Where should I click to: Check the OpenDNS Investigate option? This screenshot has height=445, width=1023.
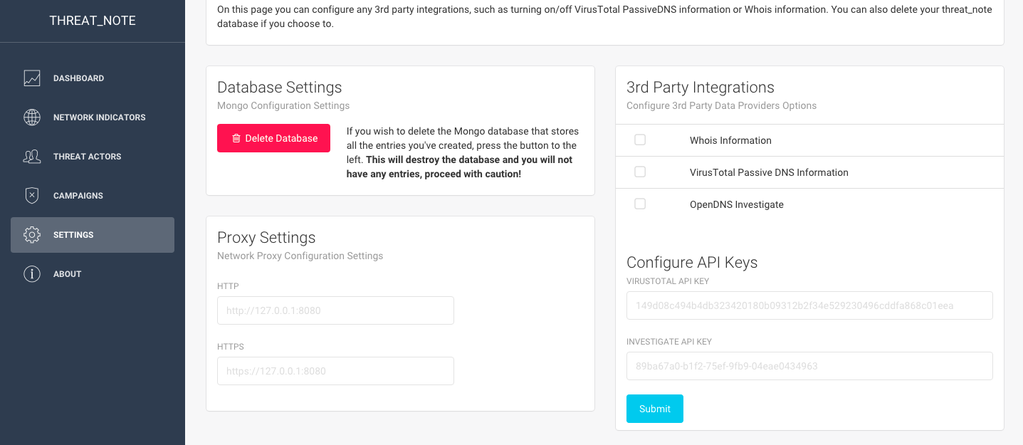pos(640,204)
